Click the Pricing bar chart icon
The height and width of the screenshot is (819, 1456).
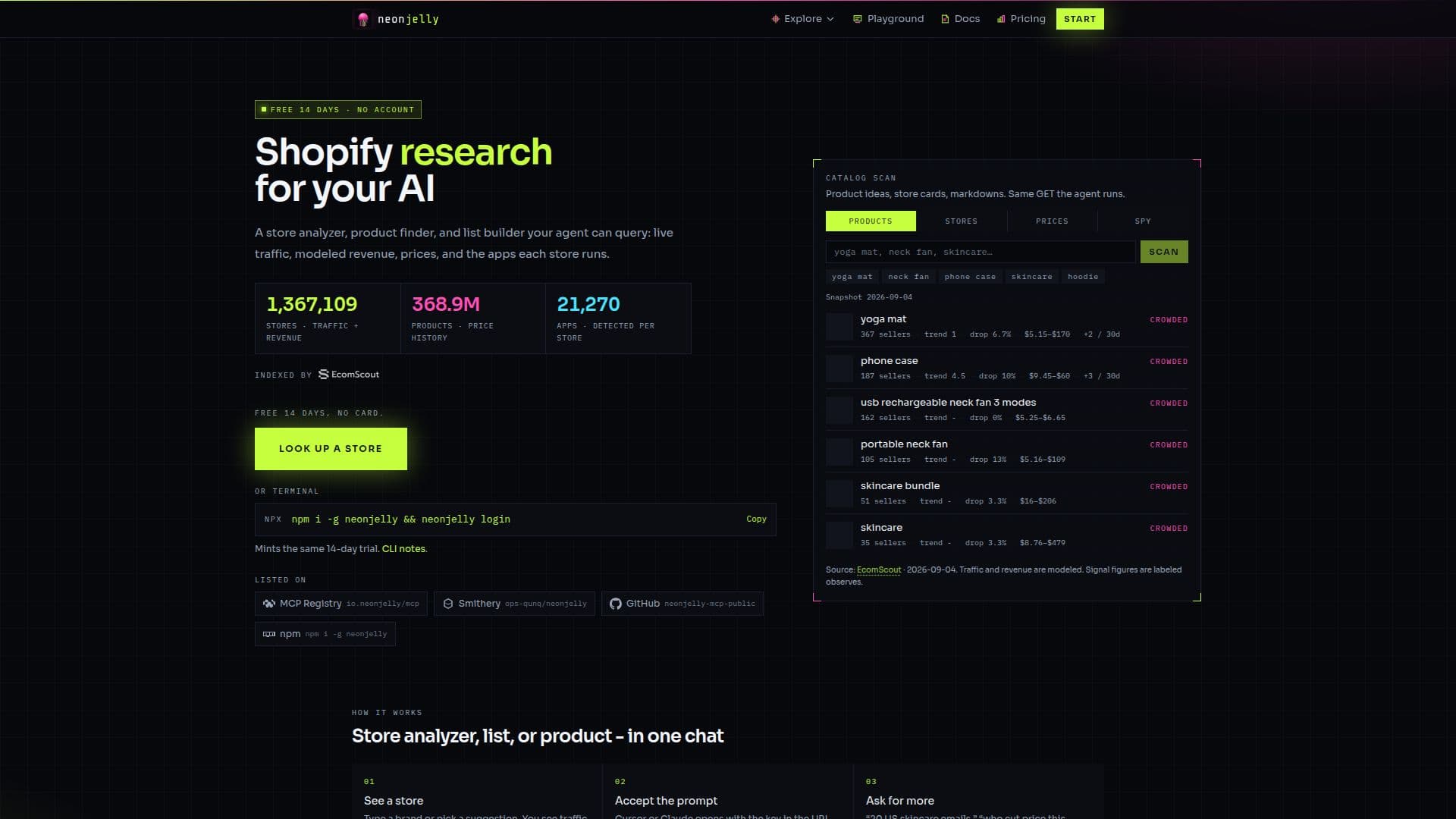click(1001, 19)
